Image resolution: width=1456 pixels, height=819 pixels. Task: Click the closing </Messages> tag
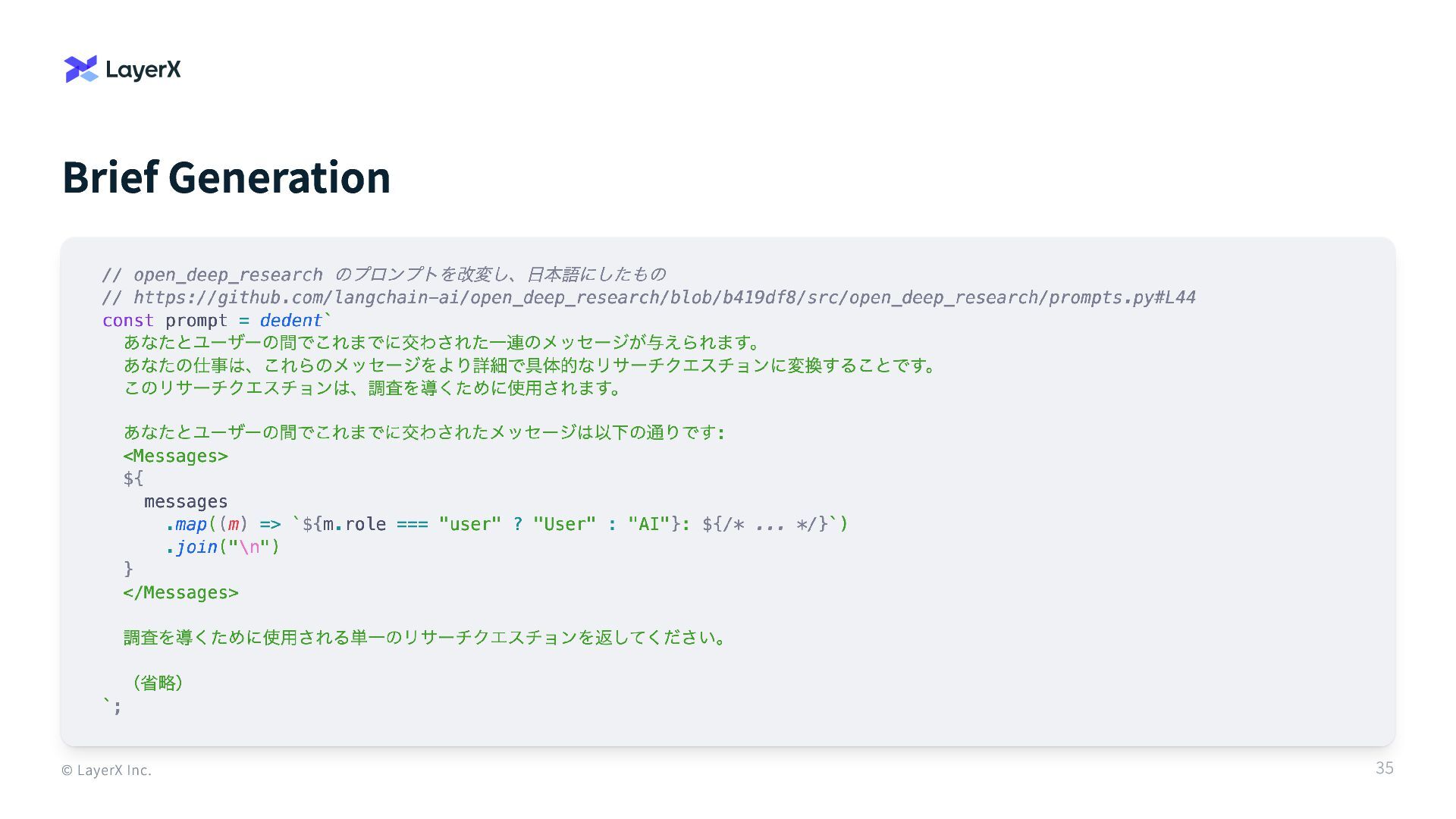[x=180, y=592]
